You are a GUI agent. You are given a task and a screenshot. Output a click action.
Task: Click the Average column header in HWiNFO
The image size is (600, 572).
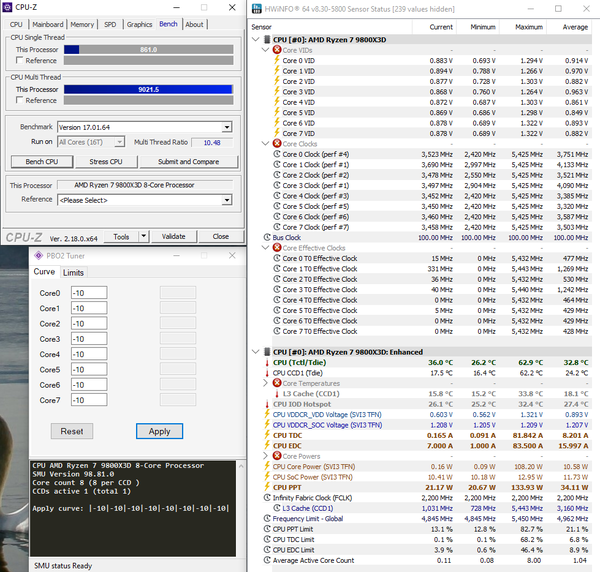click(575, 27)
